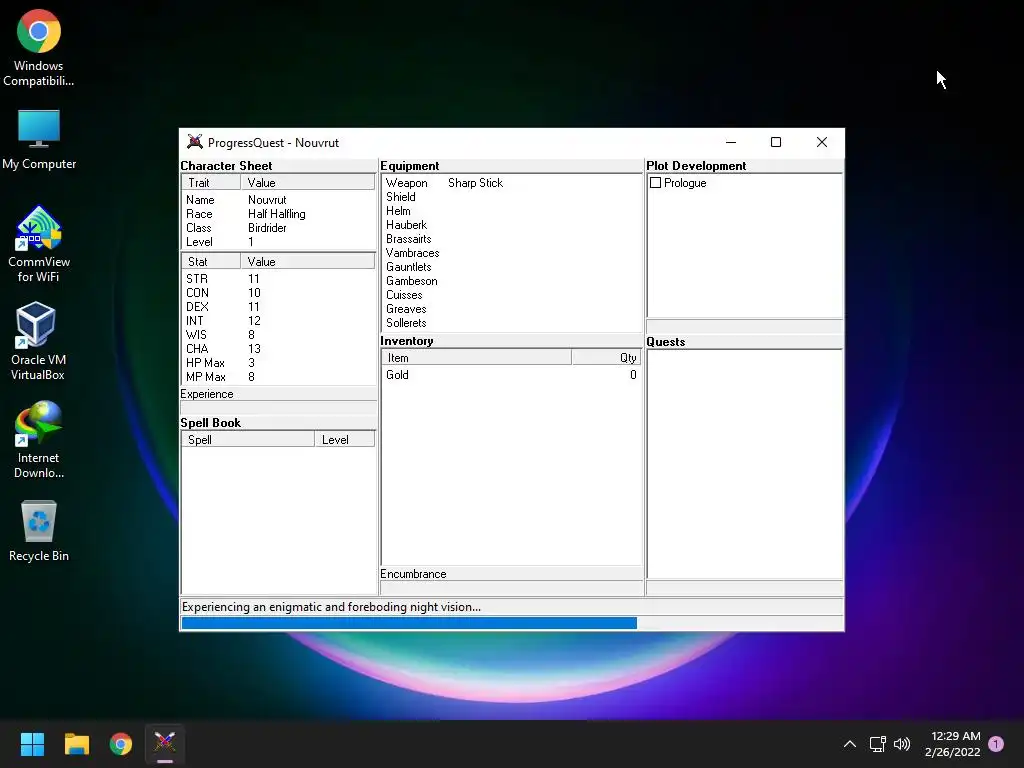Select the Oracle VM VirtualBox shortcut

coord(38,341)
